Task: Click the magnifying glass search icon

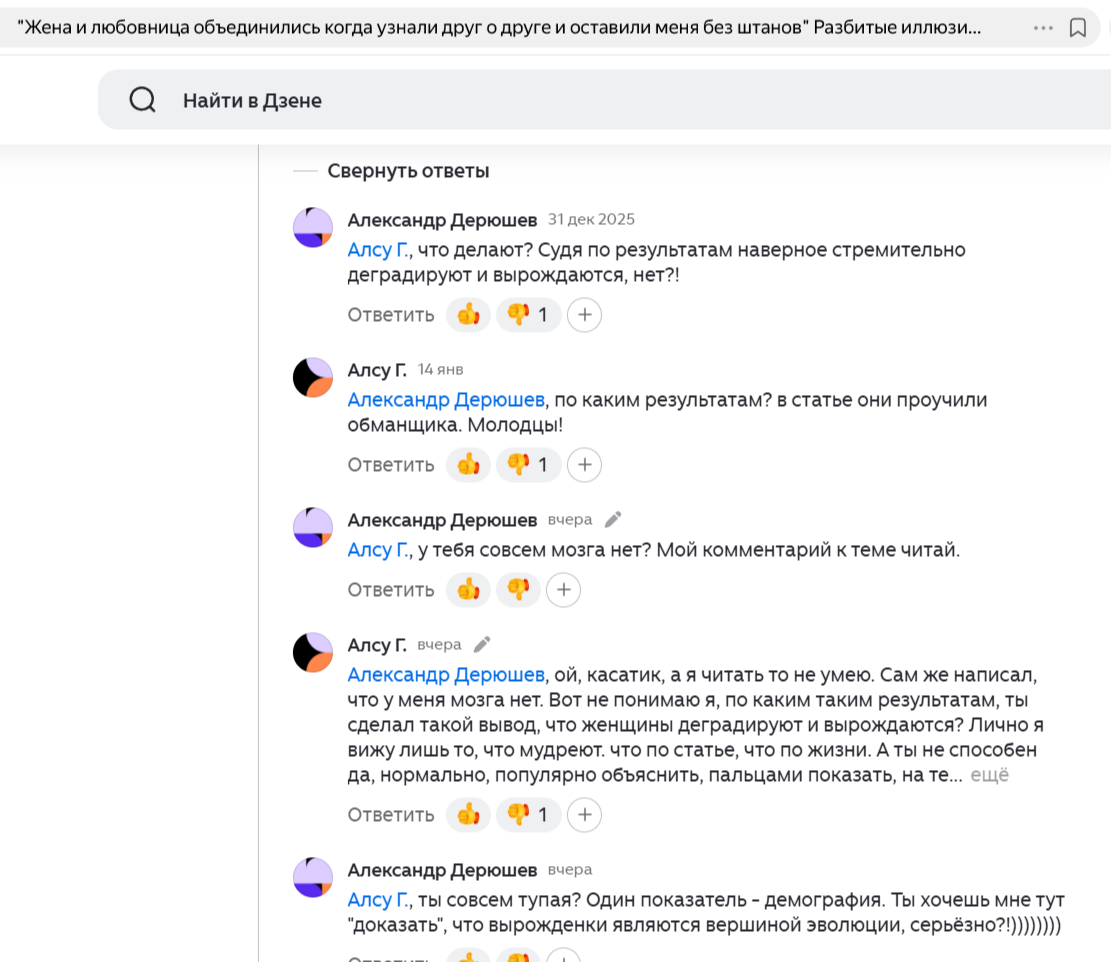Action: click(142, 99)
